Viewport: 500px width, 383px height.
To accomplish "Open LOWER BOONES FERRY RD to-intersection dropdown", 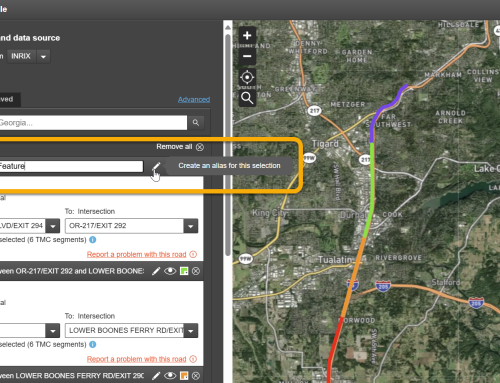I will click(191, 331).
